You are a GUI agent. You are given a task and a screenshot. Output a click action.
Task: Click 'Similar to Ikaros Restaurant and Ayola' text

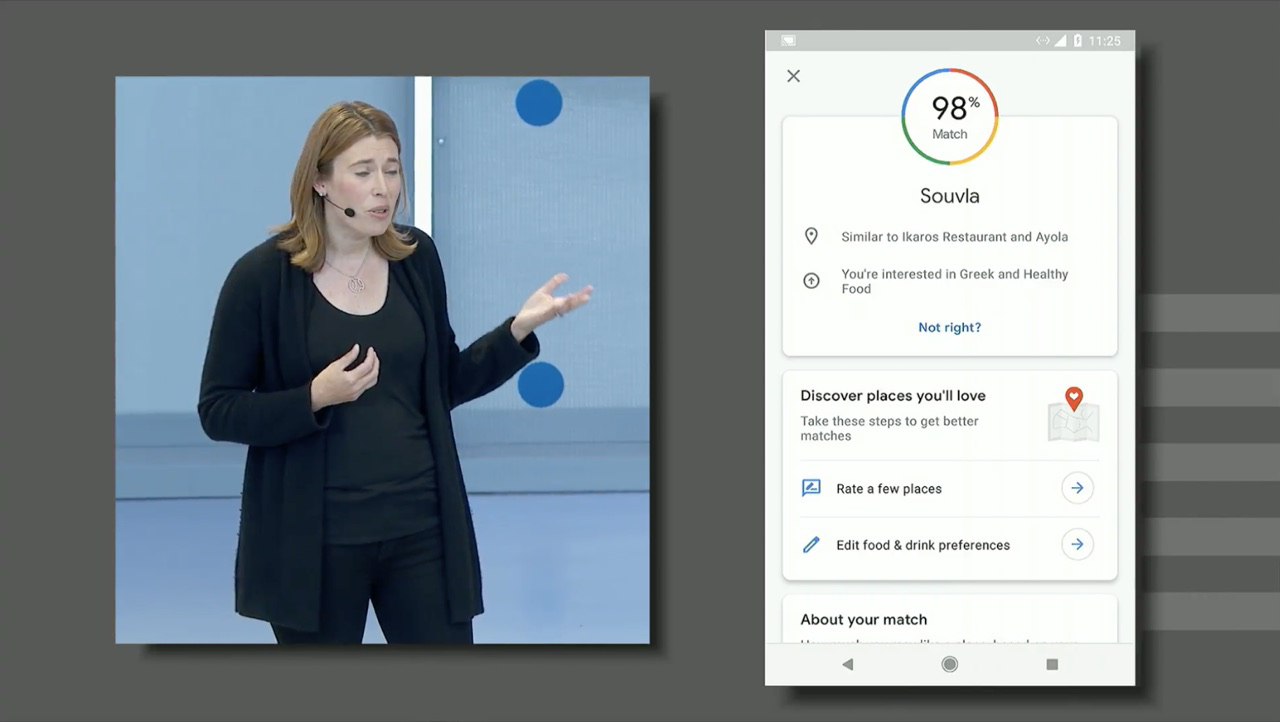954,237
